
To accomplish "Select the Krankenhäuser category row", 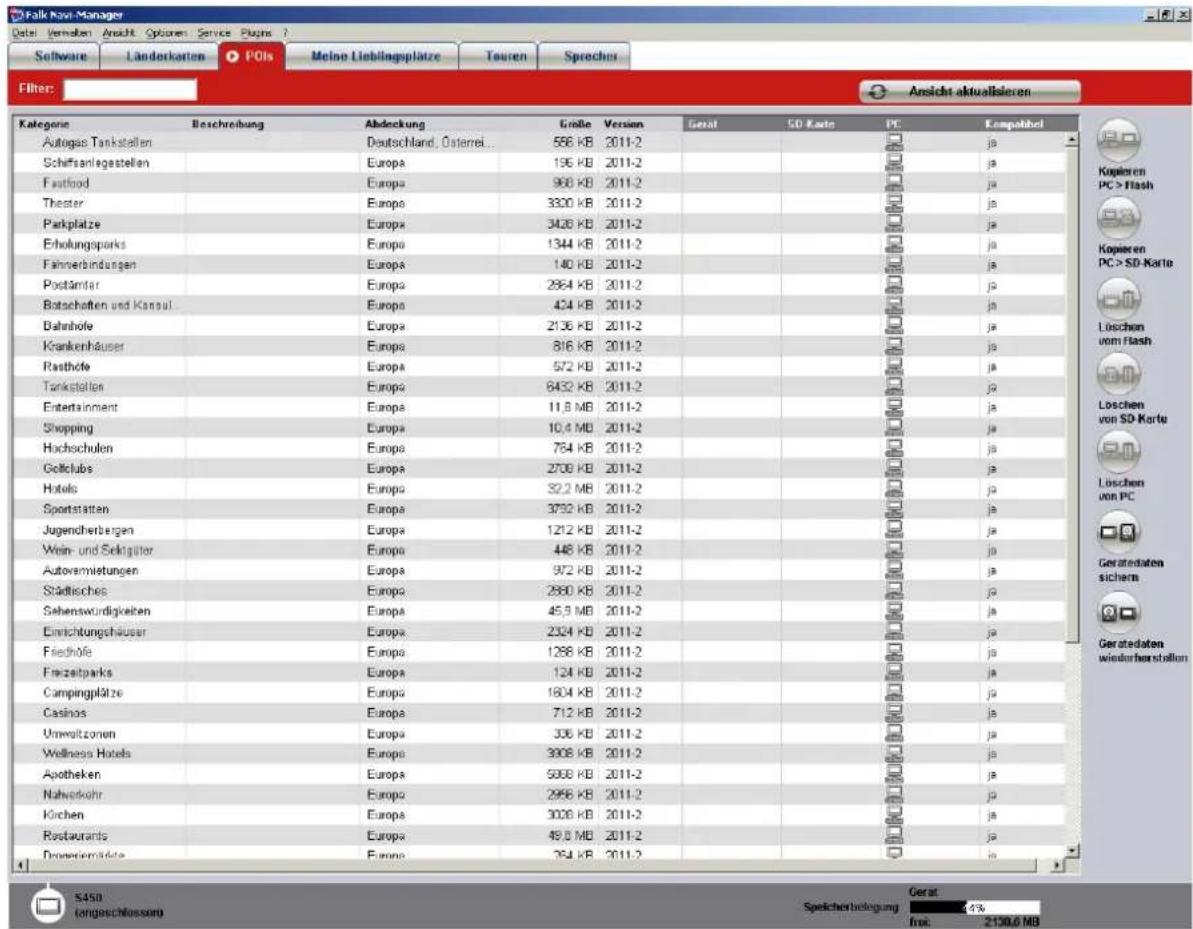I will point(539,346).
